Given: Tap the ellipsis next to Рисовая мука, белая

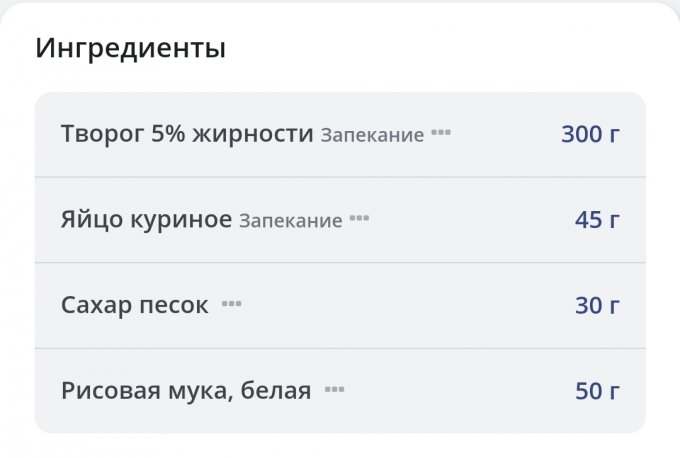Looking at the screenshot, I should 334,390.
